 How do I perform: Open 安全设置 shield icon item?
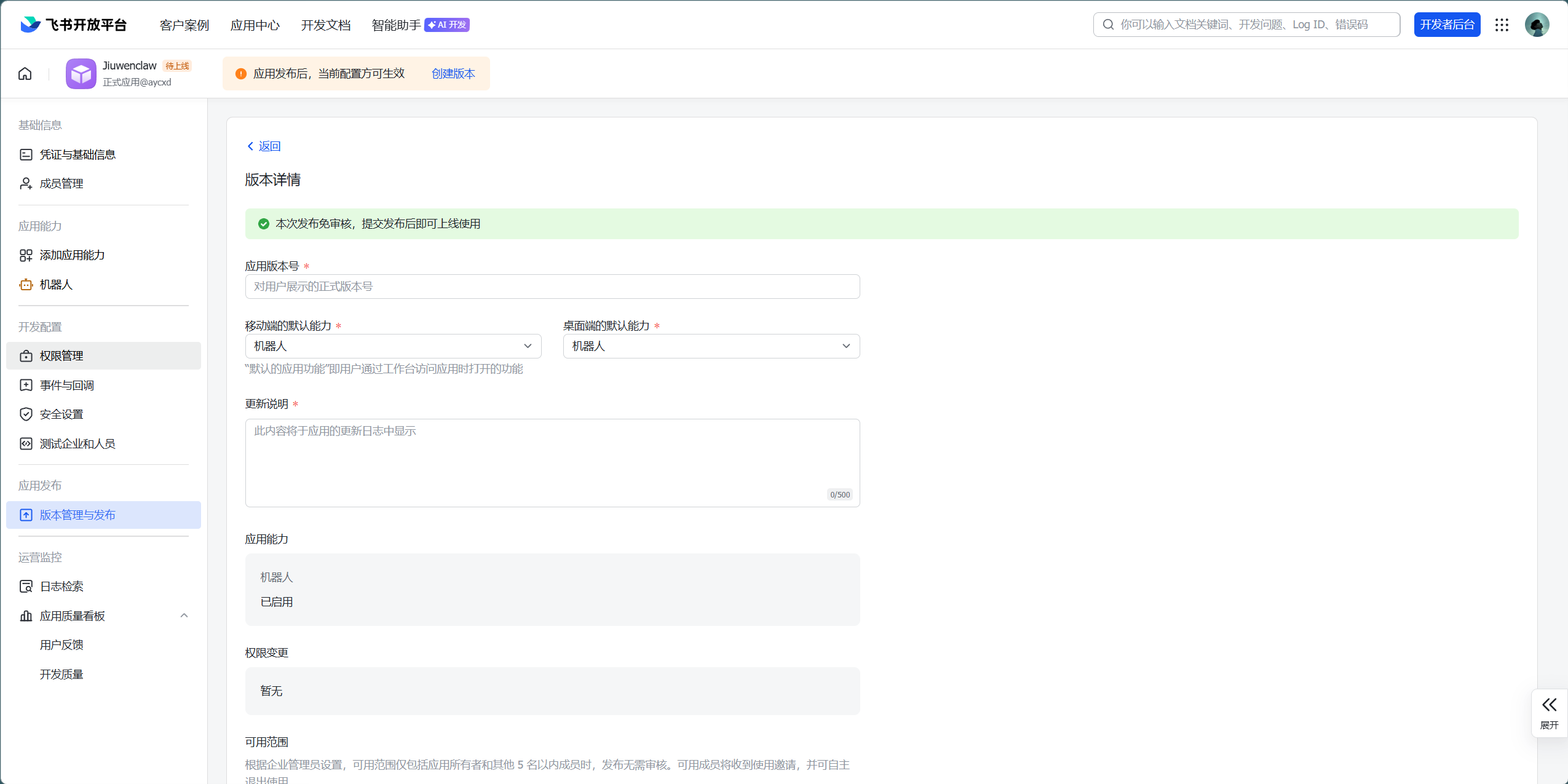pyautogui.click(x=61, y=414)
